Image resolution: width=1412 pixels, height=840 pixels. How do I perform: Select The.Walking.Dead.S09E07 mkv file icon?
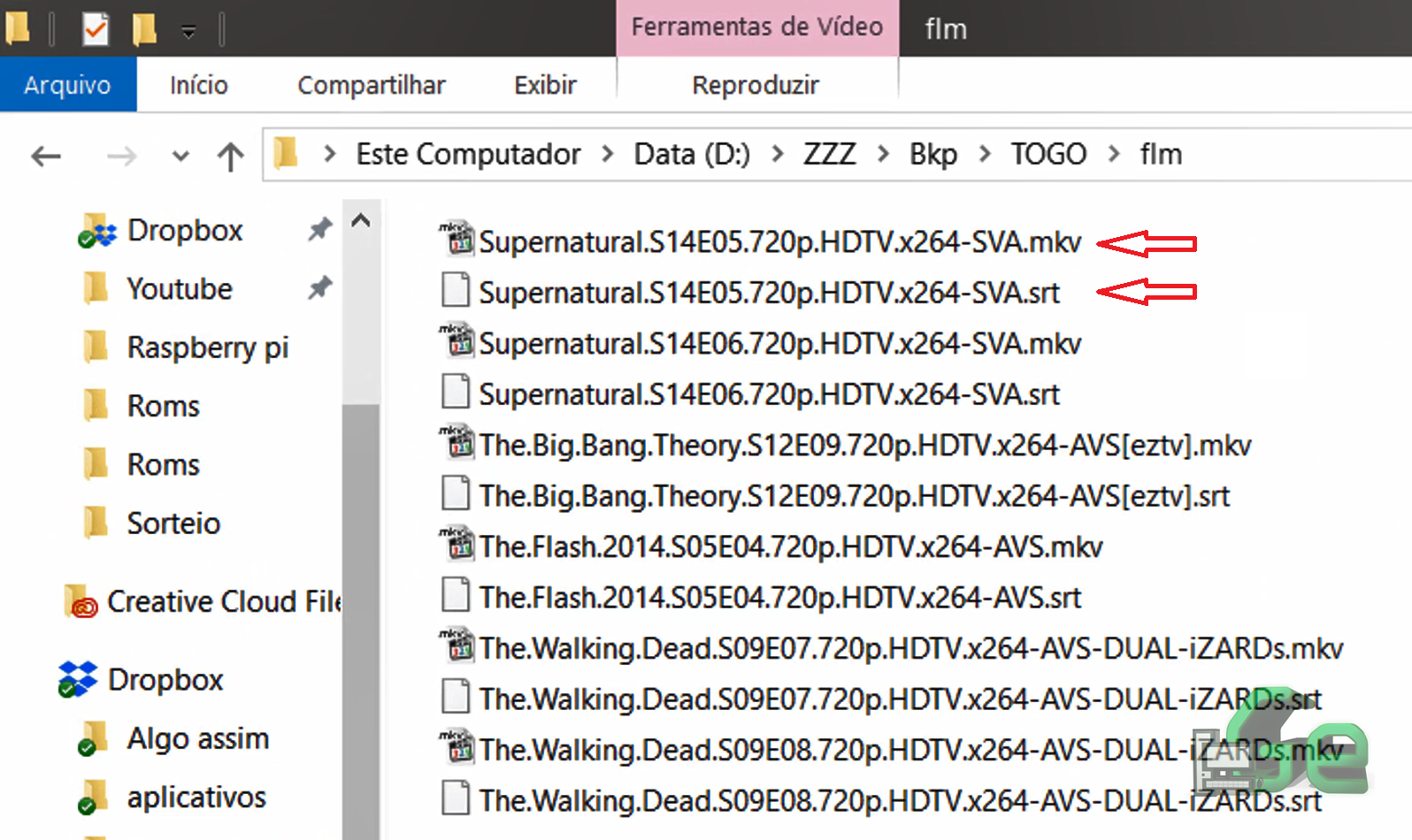[x=457, y=645]
